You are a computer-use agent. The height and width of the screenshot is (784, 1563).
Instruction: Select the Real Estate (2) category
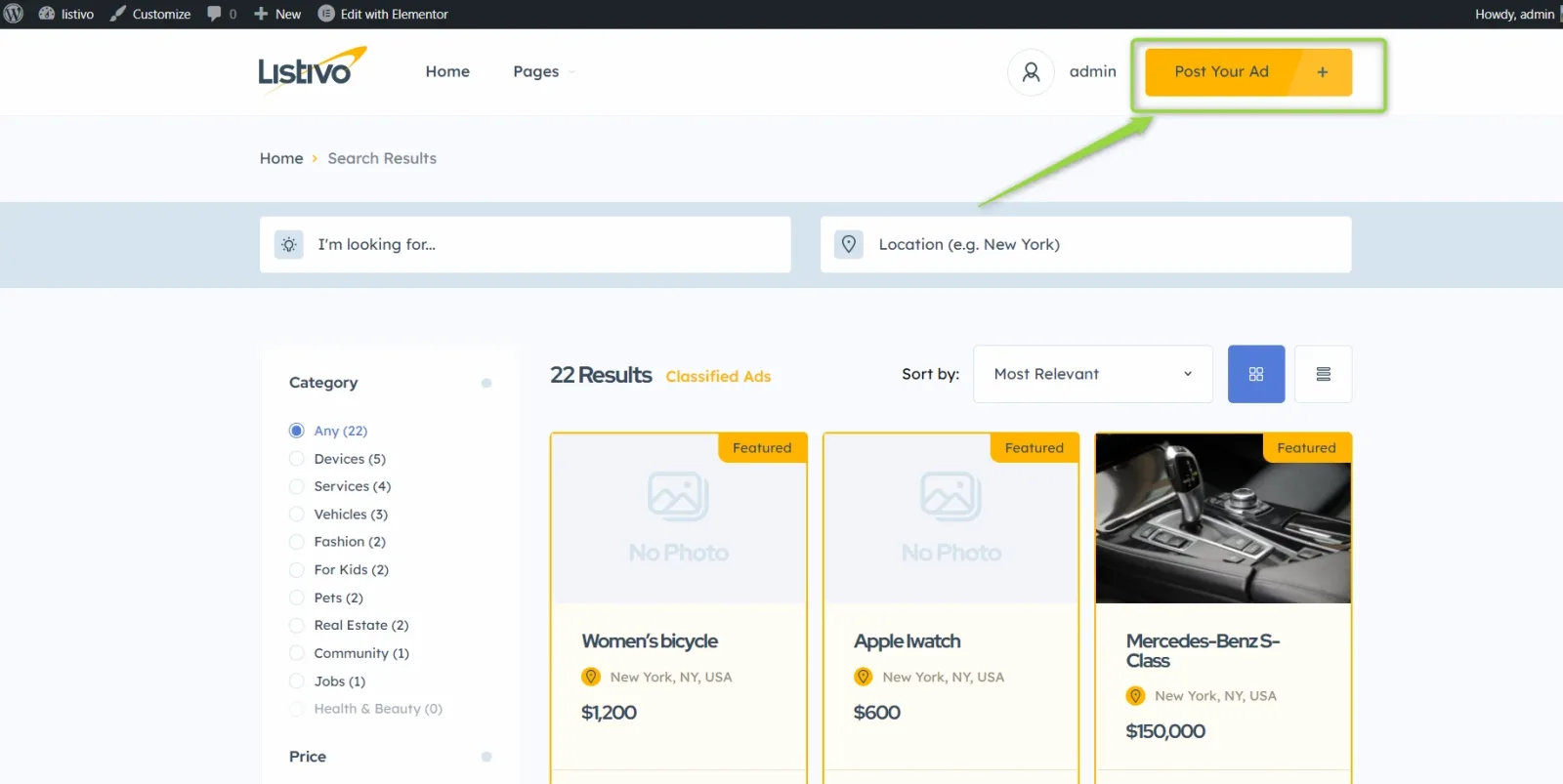coord(349,625)
